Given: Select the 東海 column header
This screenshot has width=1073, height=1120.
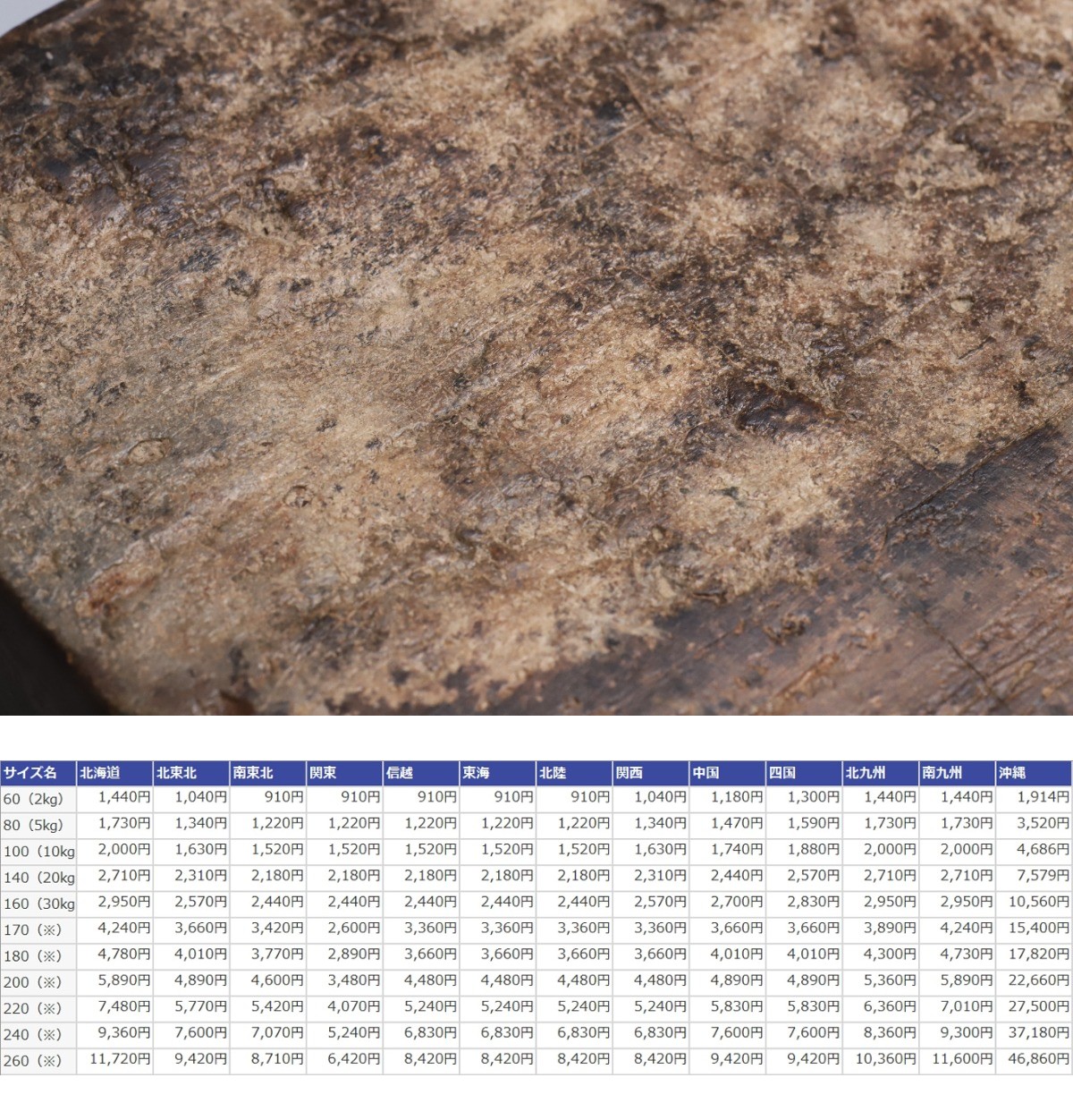Looking at the screenshot, I should pos(498,773).
